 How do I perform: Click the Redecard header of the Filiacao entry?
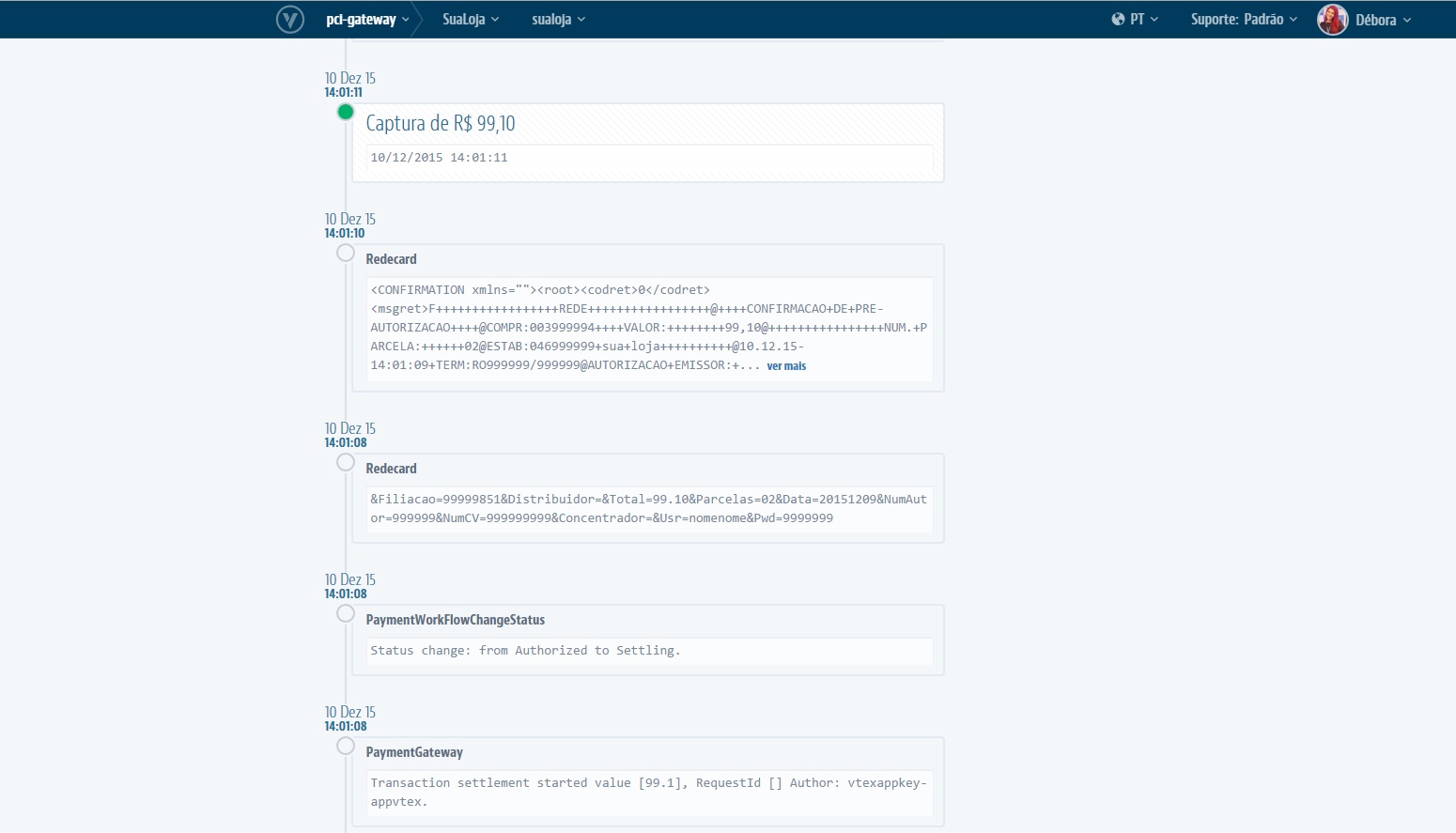point(392,468)
